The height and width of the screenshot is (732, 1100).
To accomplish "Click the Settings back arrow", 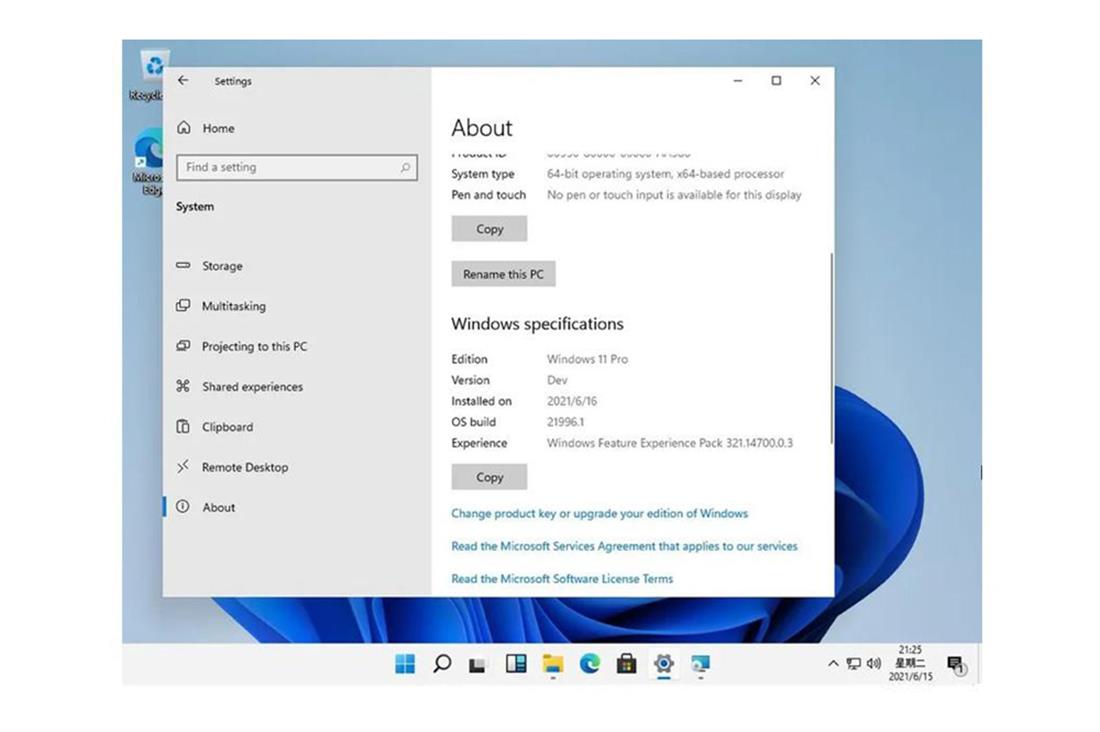I will point(183,81).
